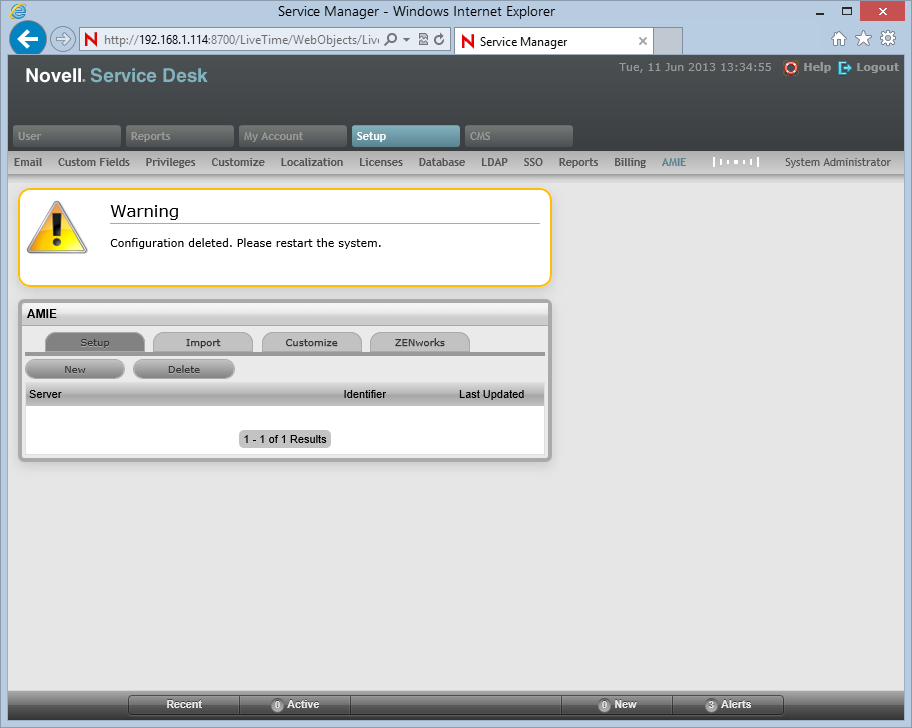Screen dimensions: 912x728
Task: Go back with the browser back arrow
Action: [x=27, y=38]
